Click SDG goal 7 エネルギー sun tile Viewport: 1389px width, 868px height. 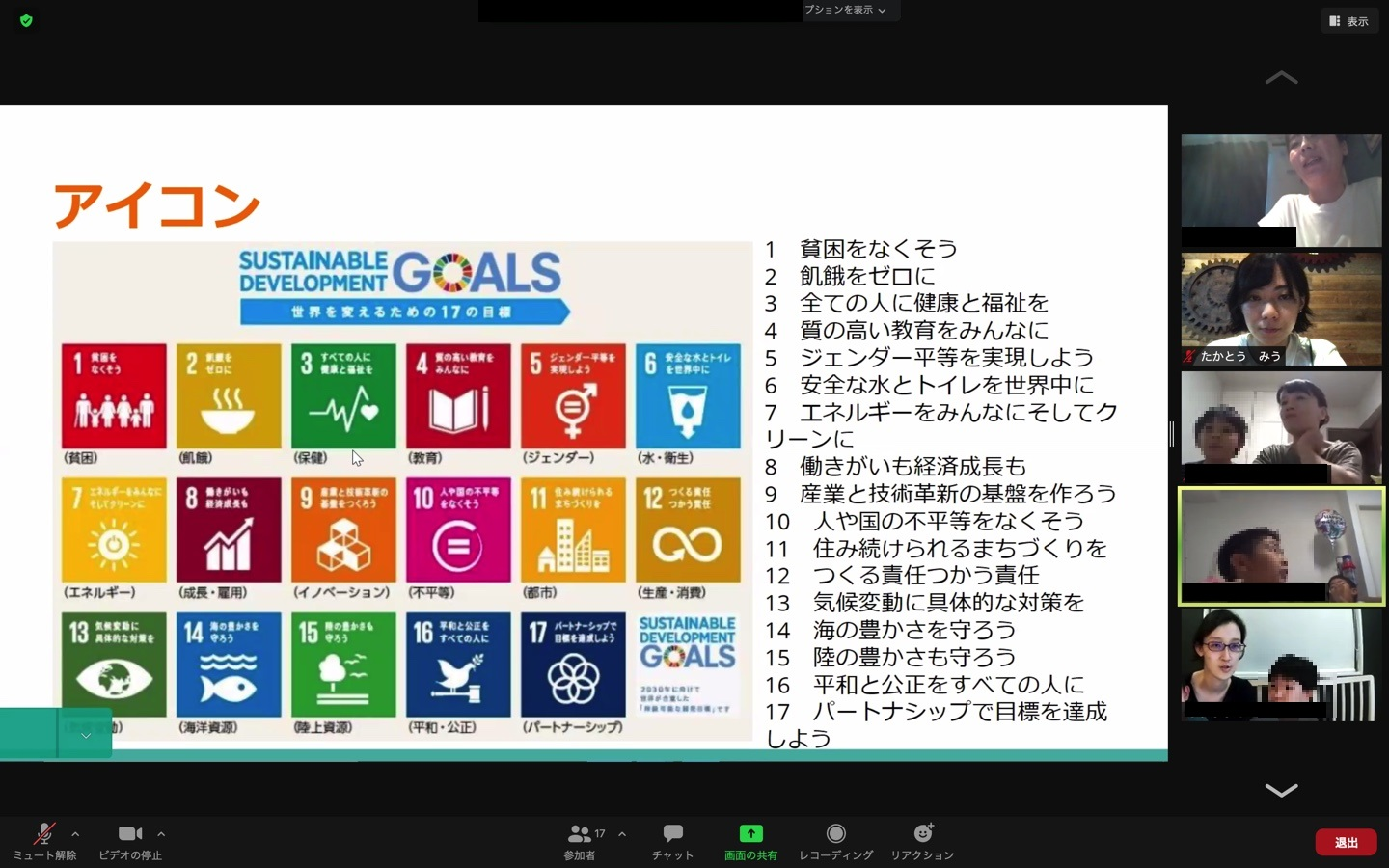point(114,530)
